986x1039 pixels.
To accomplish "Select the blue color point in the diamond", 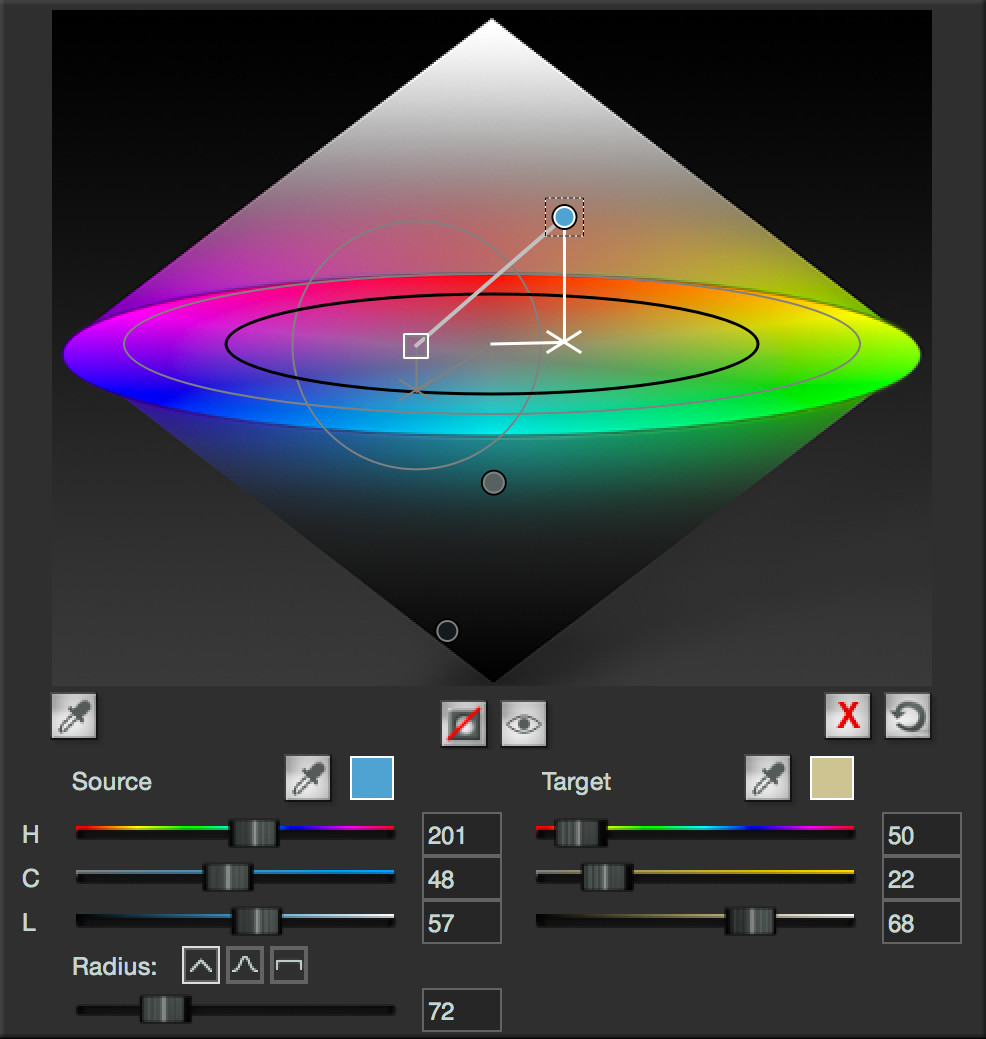I will coord(564,217).
